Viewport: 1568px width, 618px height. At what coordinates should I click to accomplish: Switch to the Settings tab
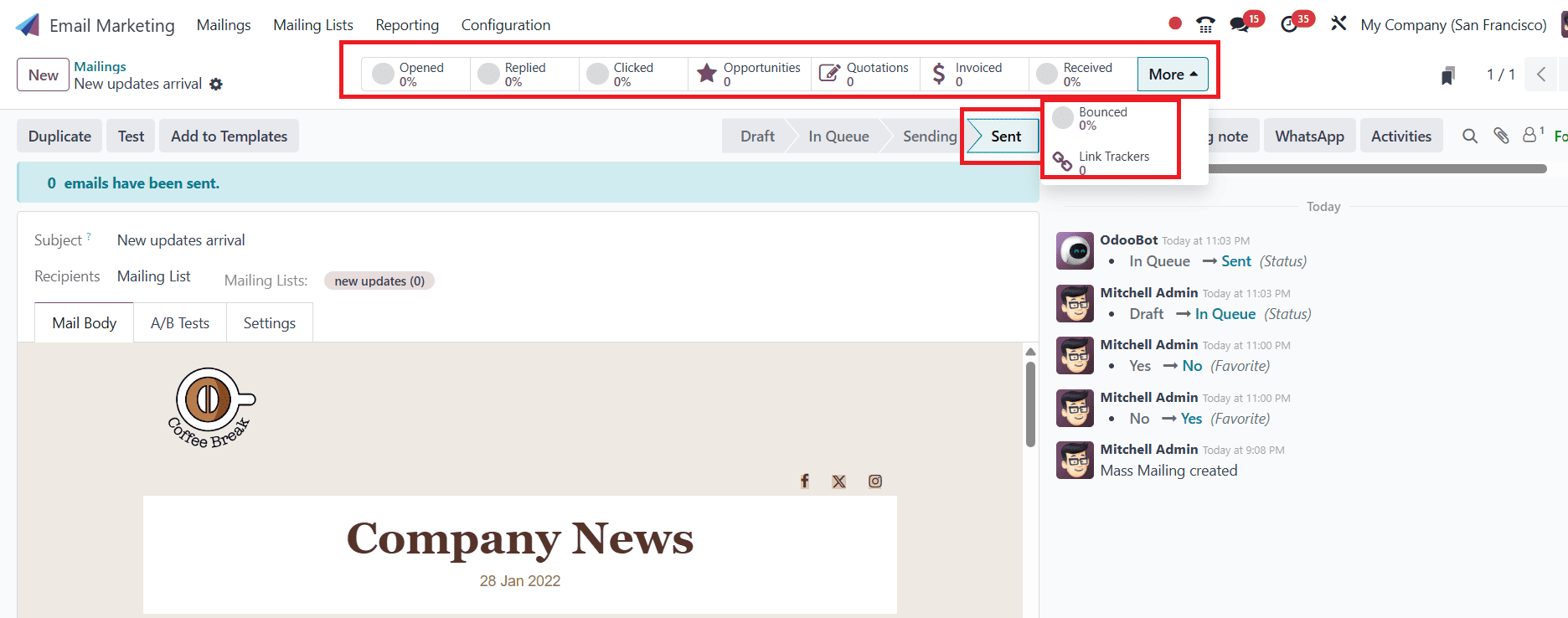click(270, 322)
